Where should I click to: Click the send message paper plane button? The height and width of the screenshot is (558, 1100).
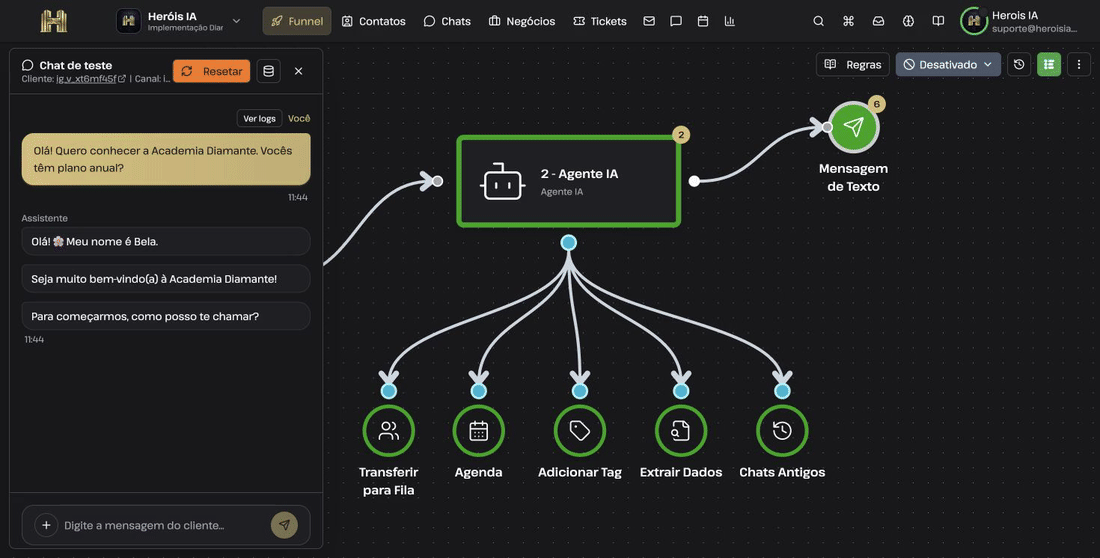(284, 525)
